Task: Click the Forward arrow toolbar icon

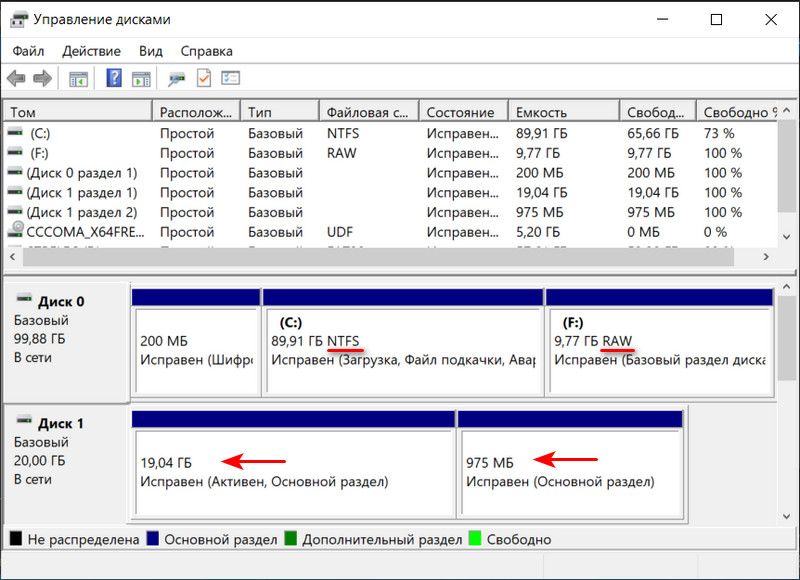Action: point(42,78)
